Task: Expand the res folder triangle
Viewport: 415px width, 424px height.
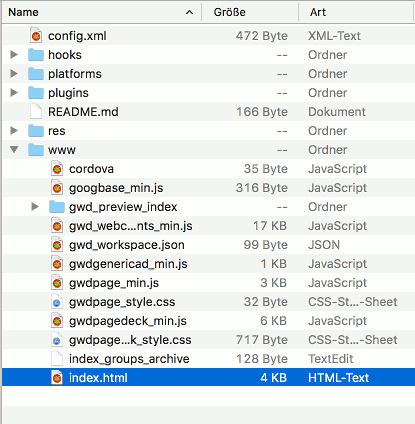Action: pyautogui.click(x=14, y=130)
